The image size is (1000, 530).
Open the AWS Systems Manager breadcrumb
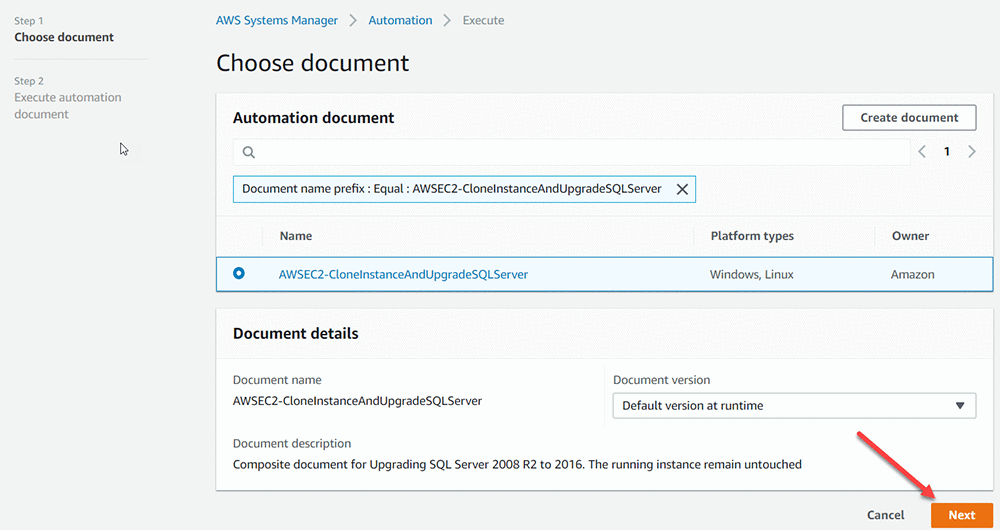(277, 20)
